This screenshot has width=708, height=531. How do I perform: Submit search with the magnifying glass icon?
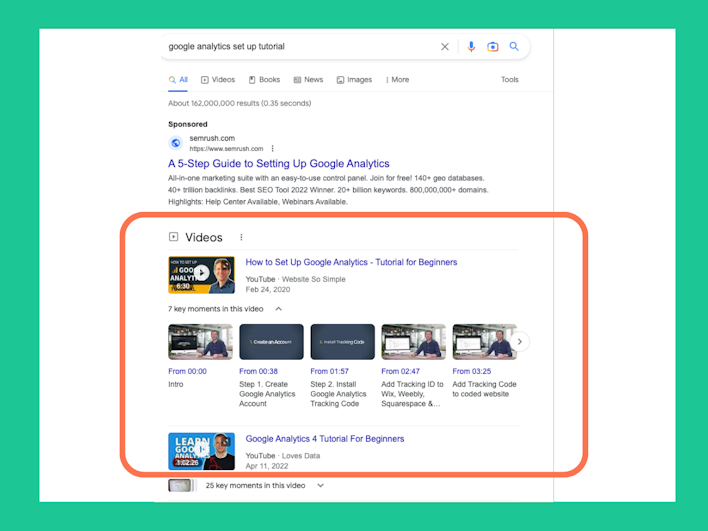(x=514, y=46)
